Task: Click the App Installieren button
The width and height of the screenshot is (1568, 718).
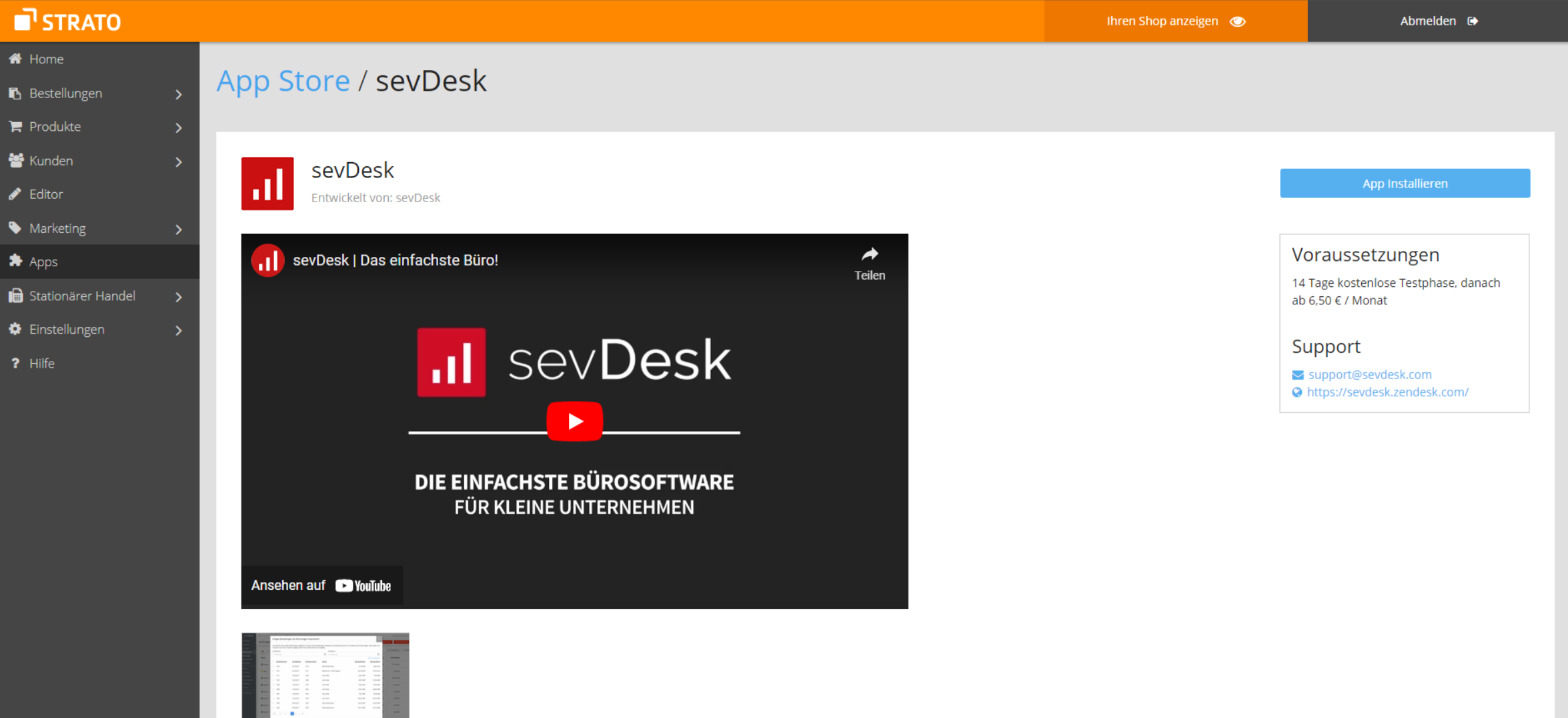Action: (x=1405, y=184)
